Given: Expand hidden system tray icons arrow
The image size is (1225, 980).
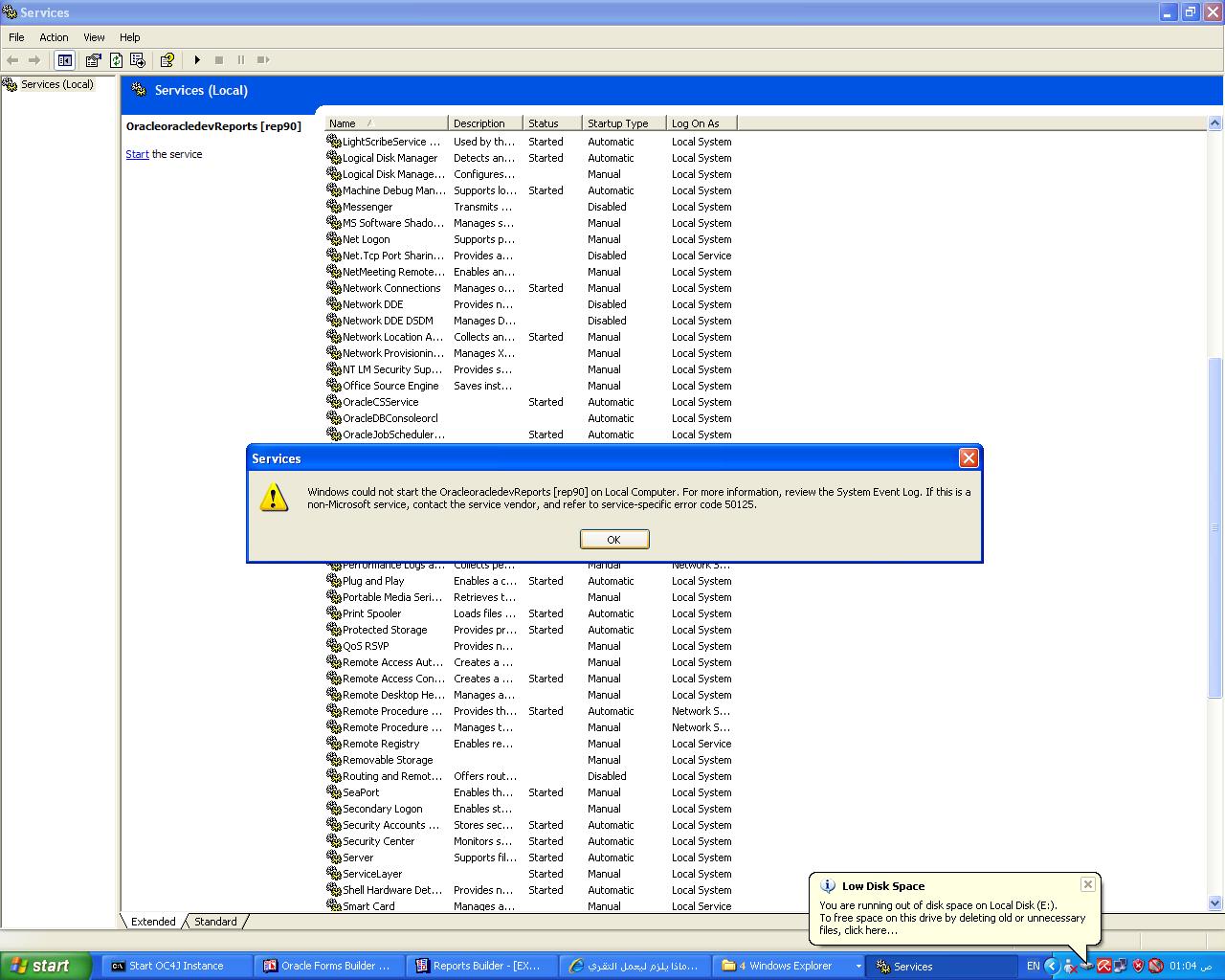Looking at the screenshot, I should 1052,966.
